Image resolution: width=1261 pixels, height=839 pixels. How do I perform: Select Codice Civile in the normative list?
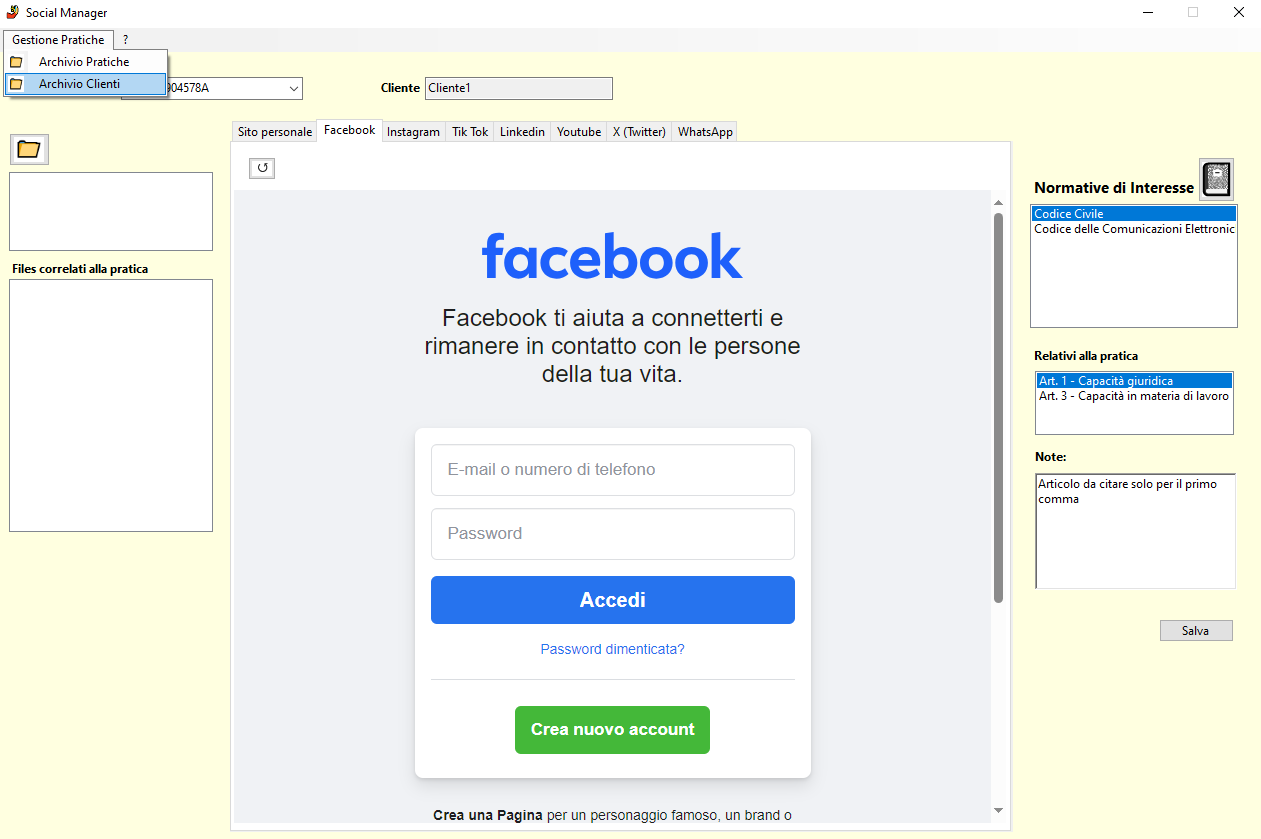(1134, 214)
